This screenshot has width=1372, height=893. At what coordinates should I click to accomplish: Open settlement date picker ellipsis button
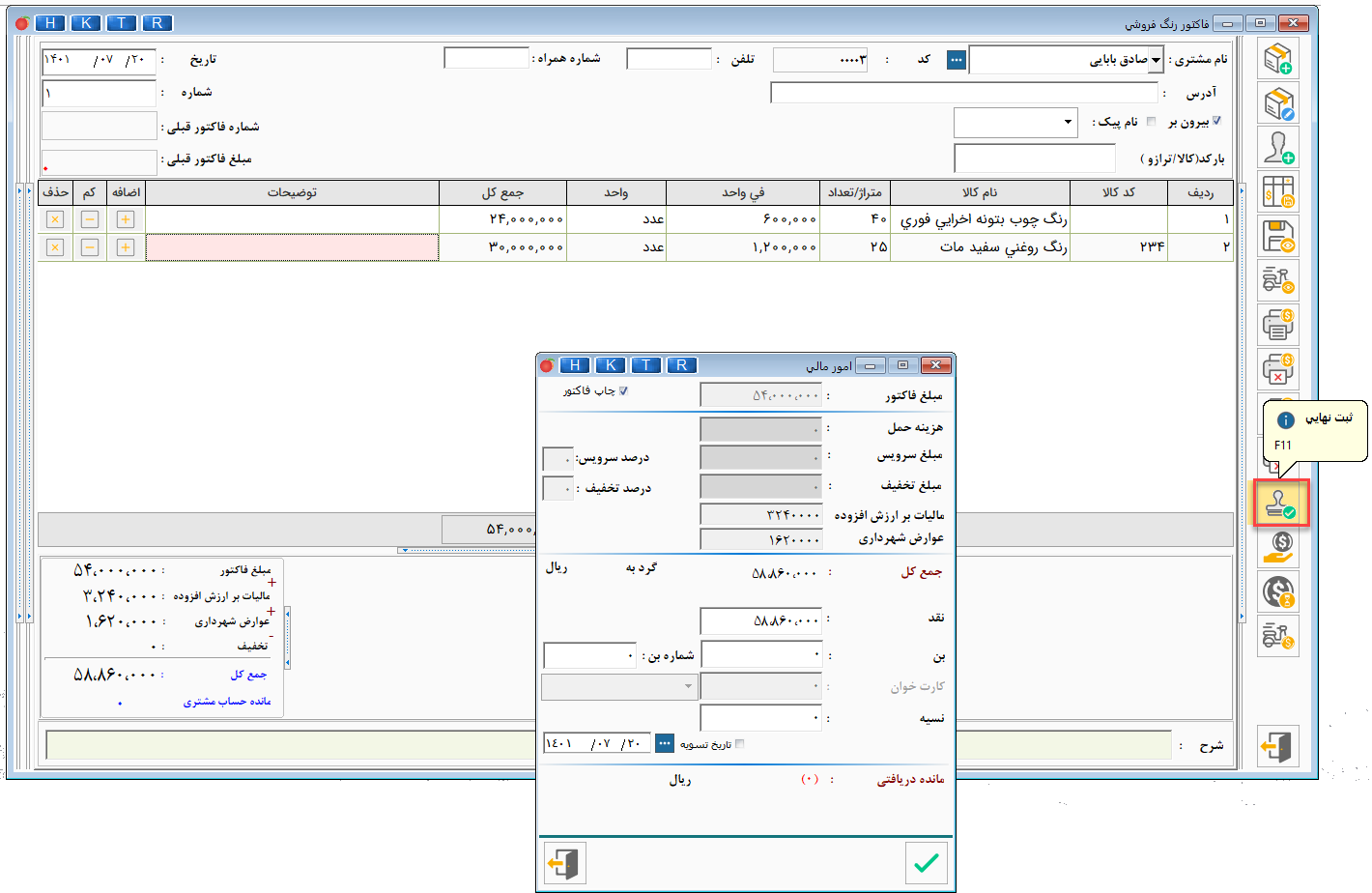point(665,743)
